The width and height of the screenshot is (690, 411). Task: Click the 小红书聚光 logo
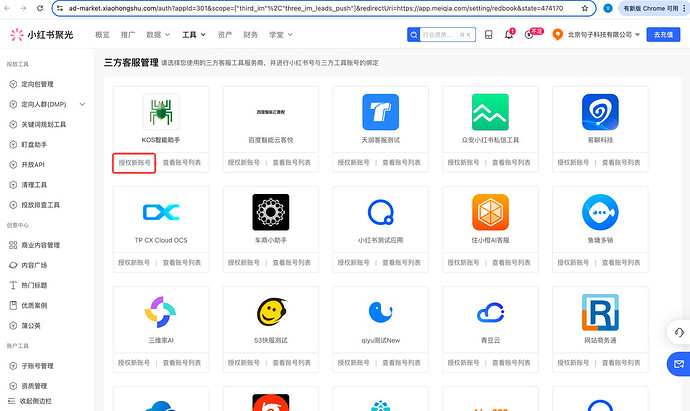(x=42, y=34)
